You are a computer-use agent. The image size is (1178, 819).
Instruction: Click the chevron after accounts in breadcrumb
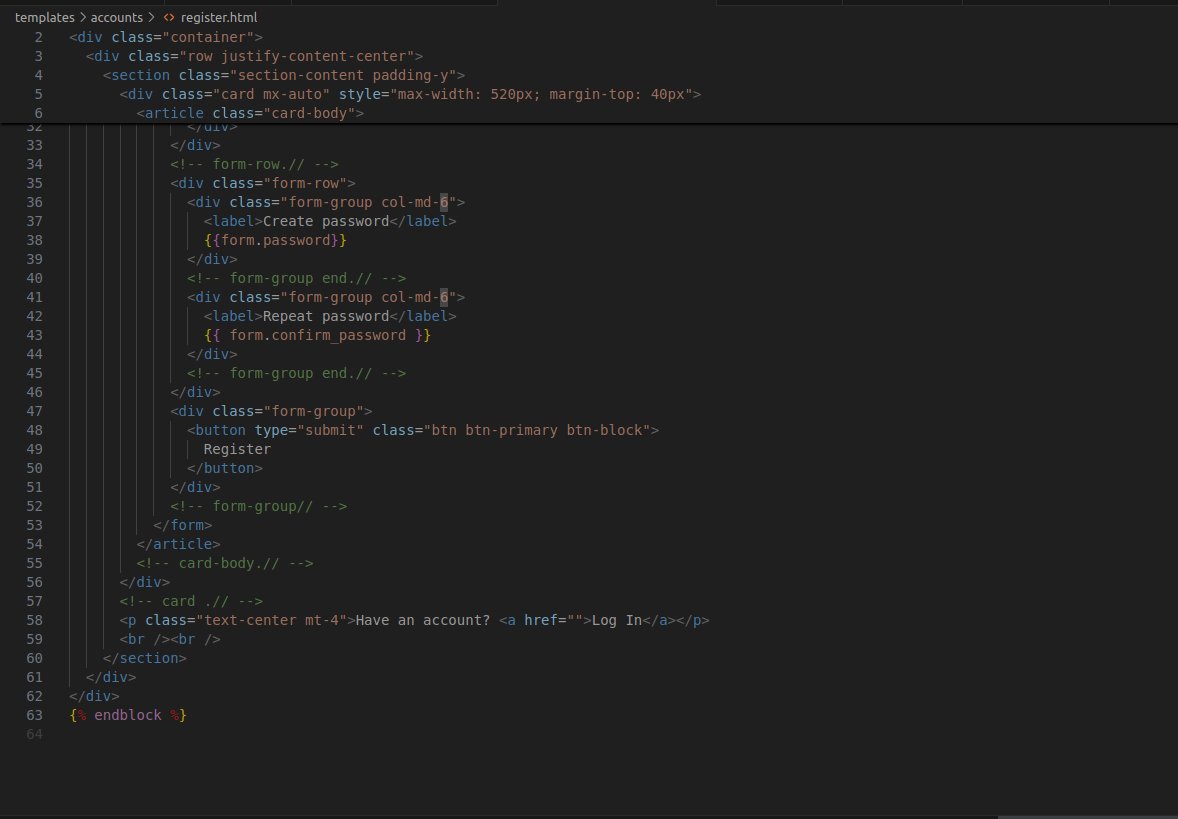pyautogui.click(x=151, y=17)
